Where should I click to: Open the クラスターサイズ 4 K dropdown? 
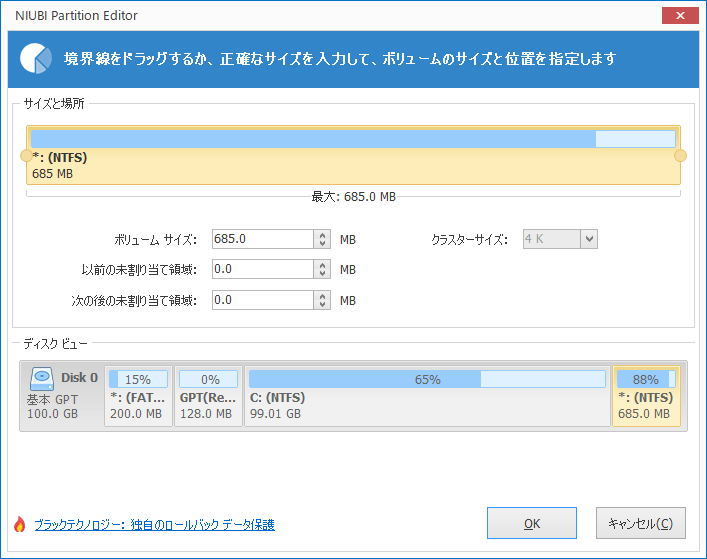[589, 239]
